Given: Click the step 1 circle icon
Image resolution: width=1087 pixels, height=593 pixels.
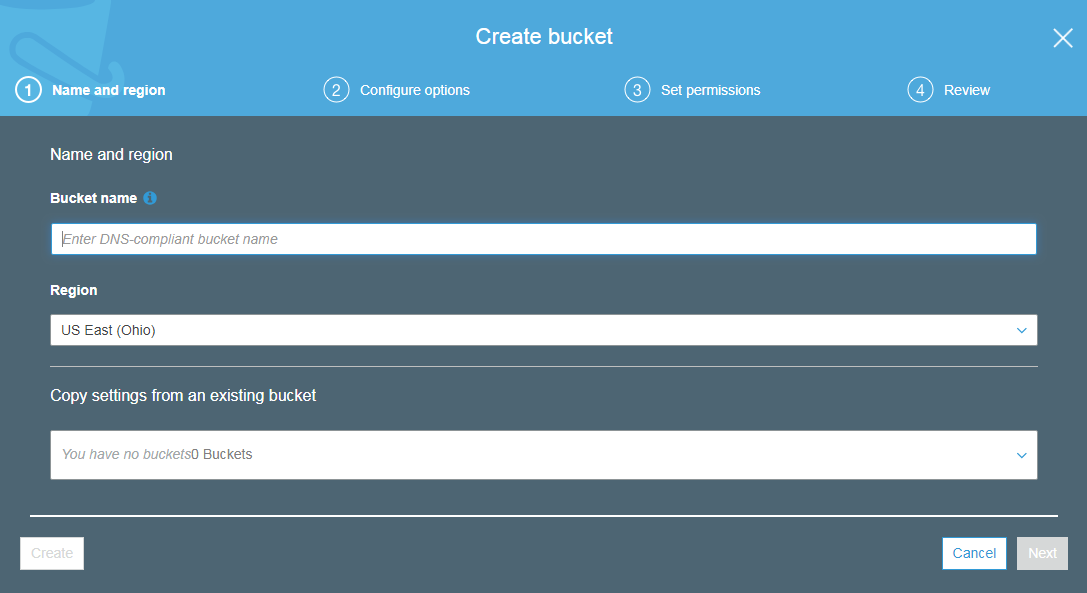Looking at the screenshot, I should [x=28, y=90].
